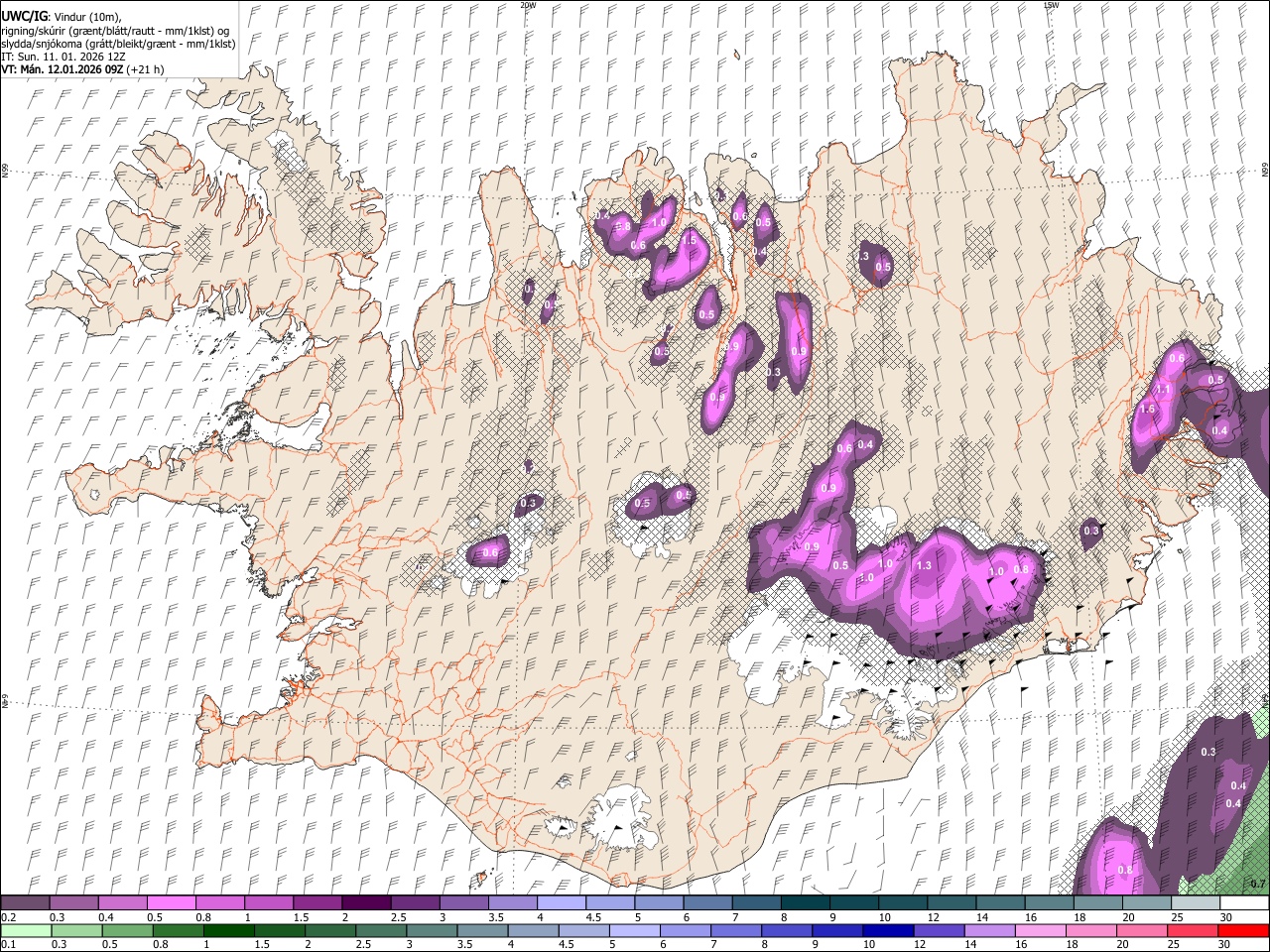Click white upper legend swatch above 30
Image resolution: width=1270 pixels, height=952 pixels.
pos(1244,903)
